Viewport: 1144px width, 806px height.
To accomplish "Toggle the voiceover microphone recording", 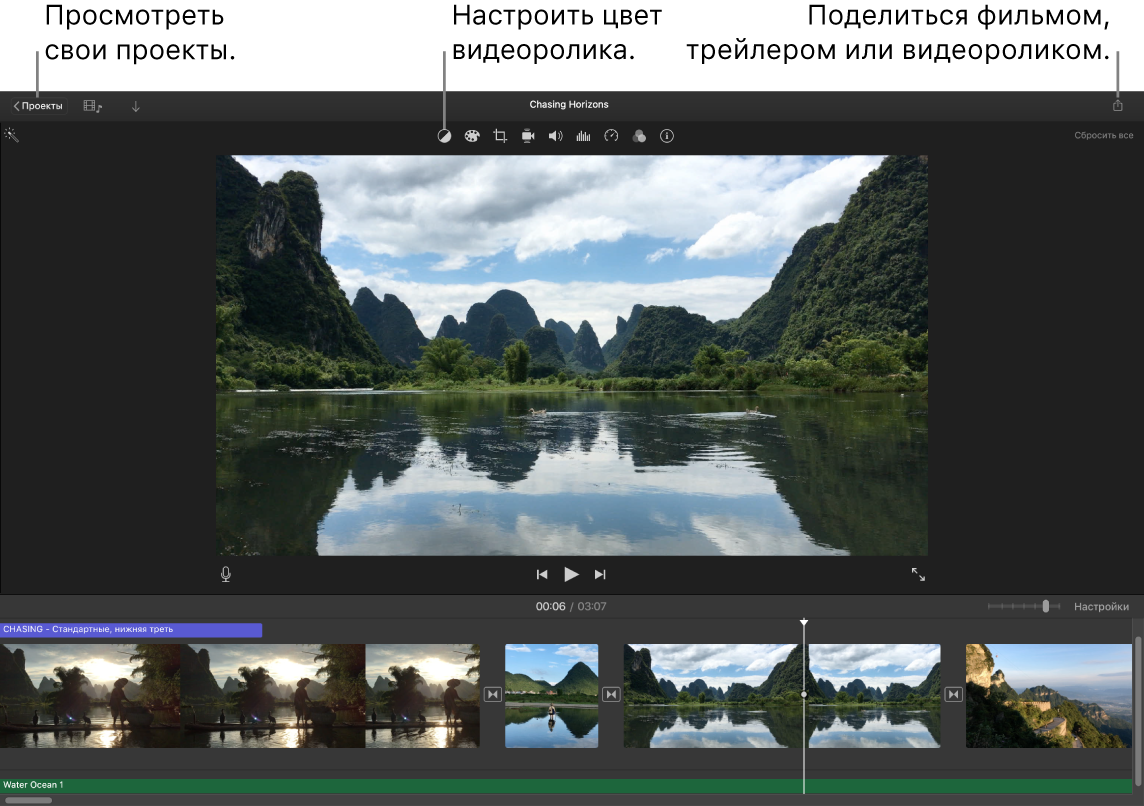I will [x=225, y=574].
